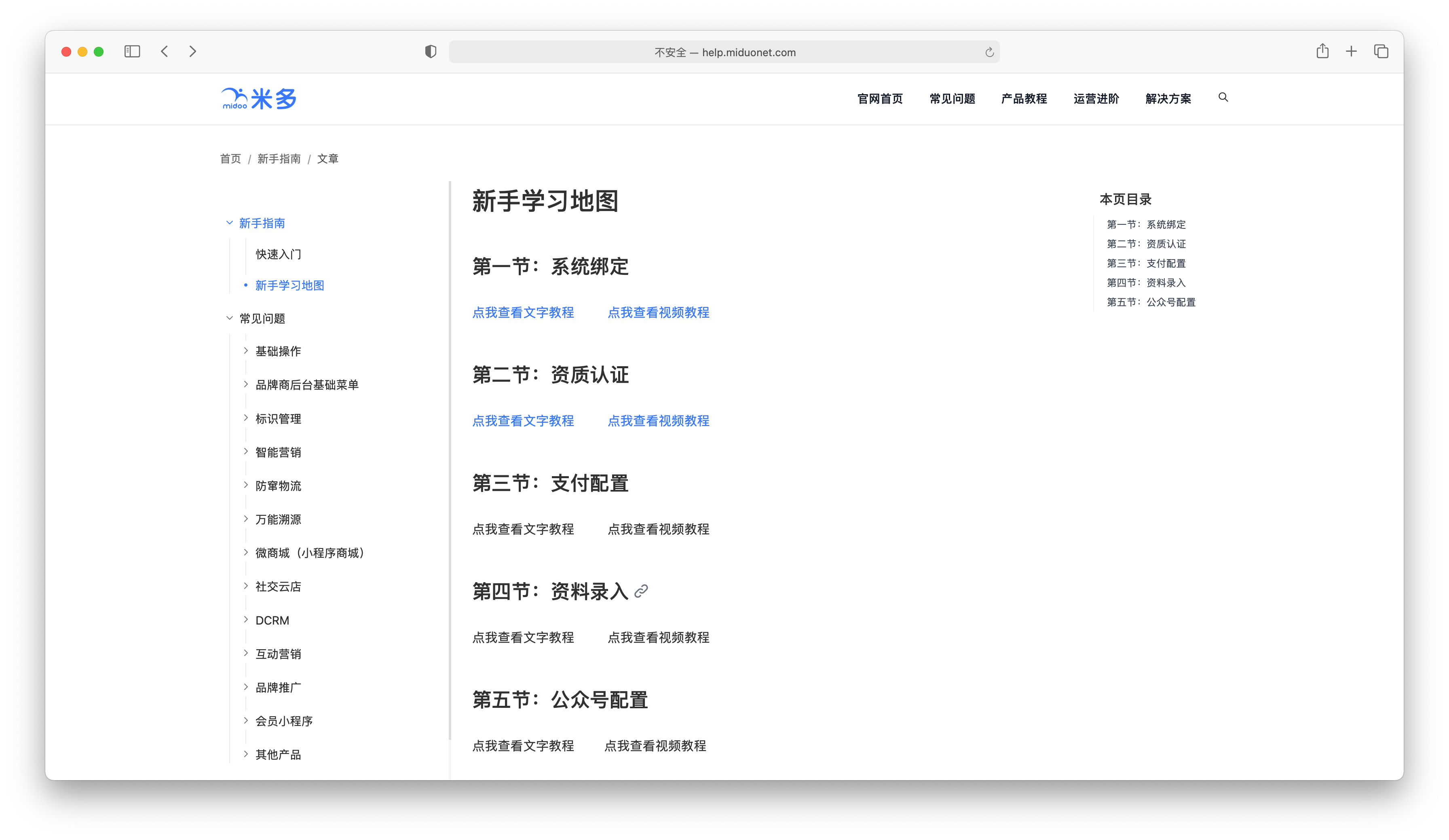Viewport: 1449px width, 840px height.
Task: Jump to 第四节：资料录入 in 本页目录
Action: 1146,283
